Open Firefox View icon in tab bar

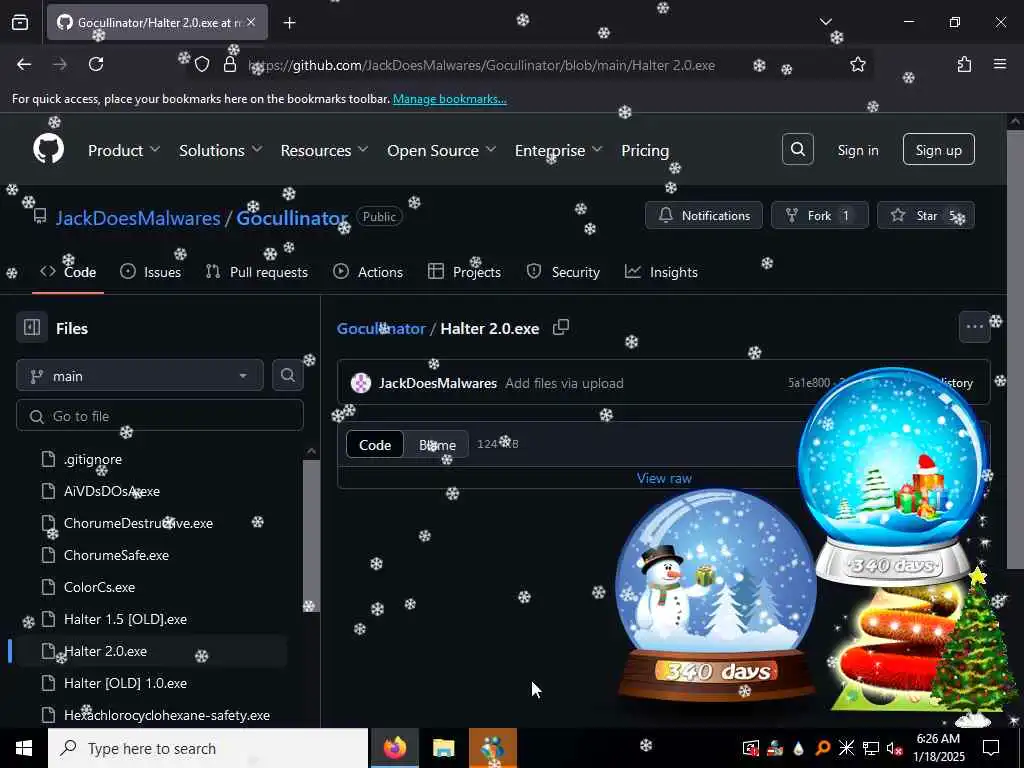(20, 23)
